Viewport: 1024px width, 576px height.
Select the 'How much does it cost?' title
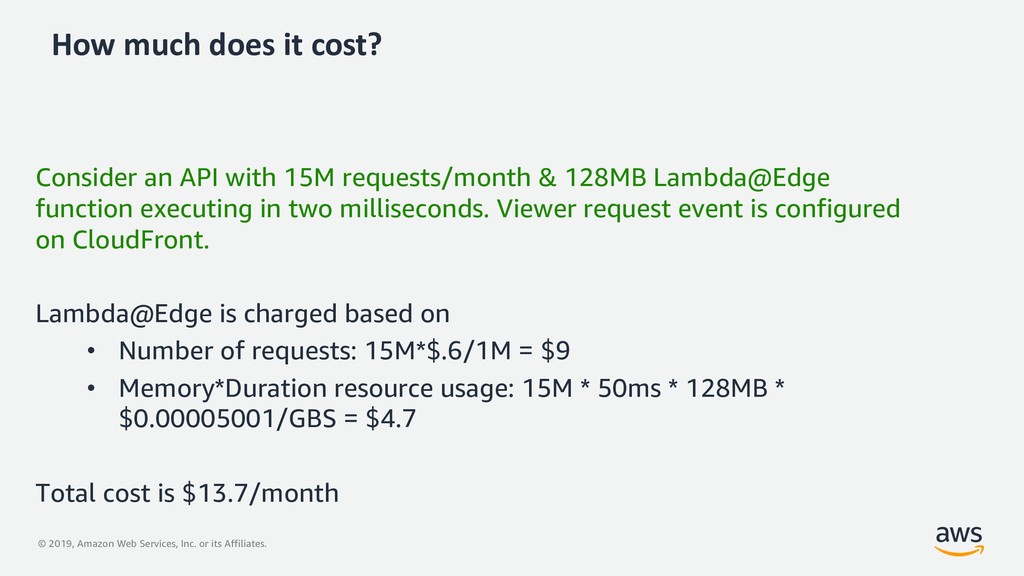[x=216, y=45]
